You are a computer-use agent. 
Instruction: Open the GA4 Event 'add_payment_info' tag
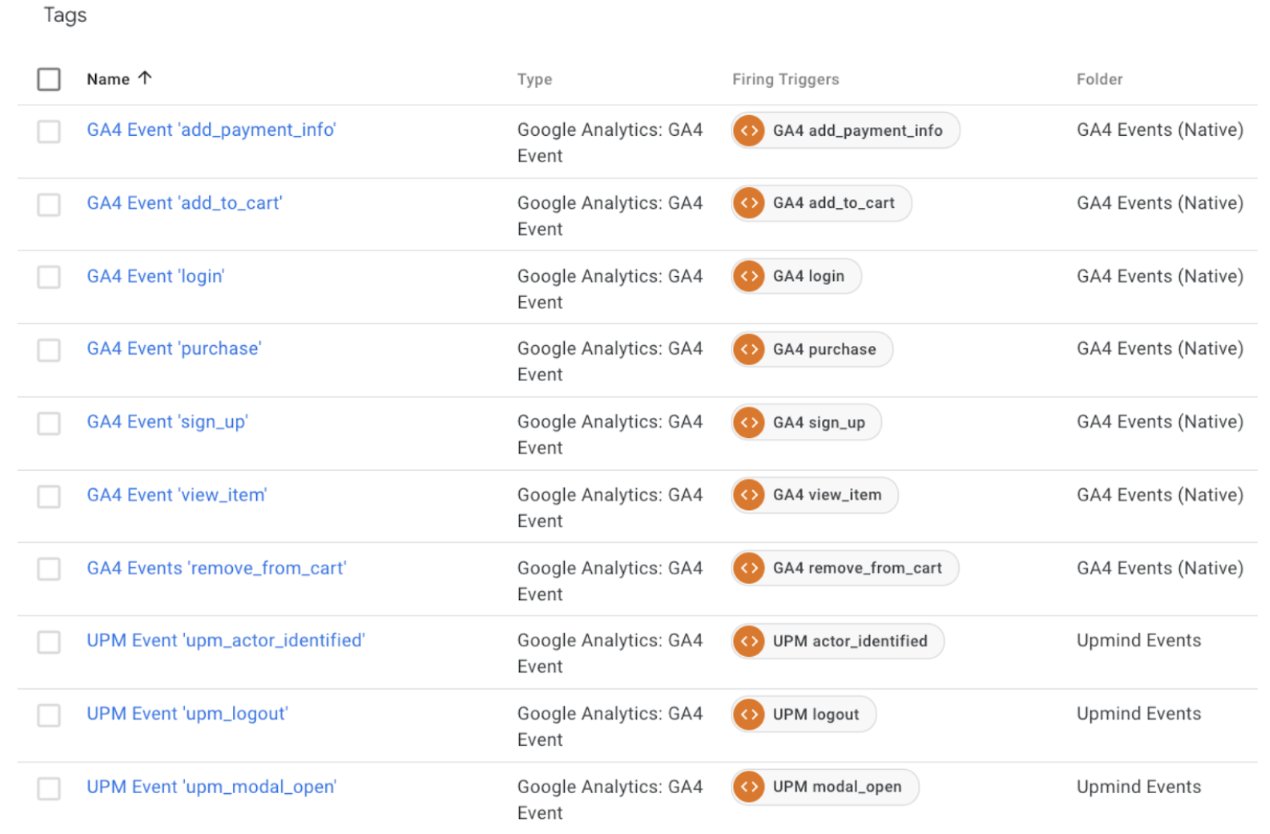[211, 130]
